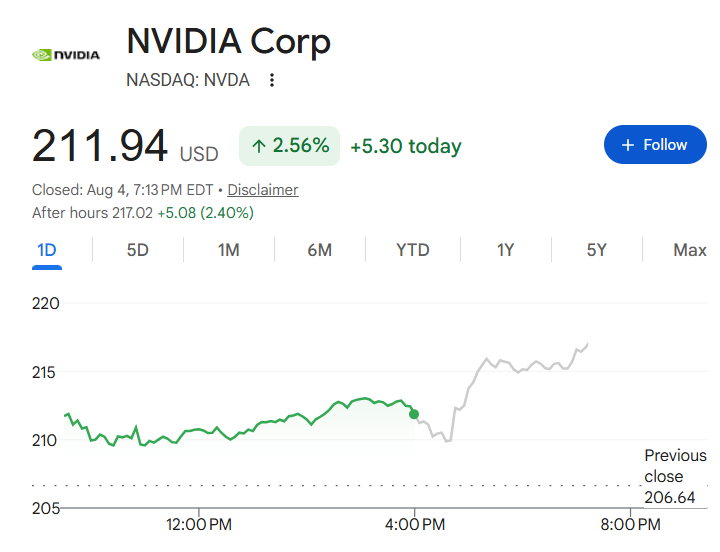Click the 4:00 PM axis tick
The height and width of the screenshot is (552, 720).
[x=415, y=524]
